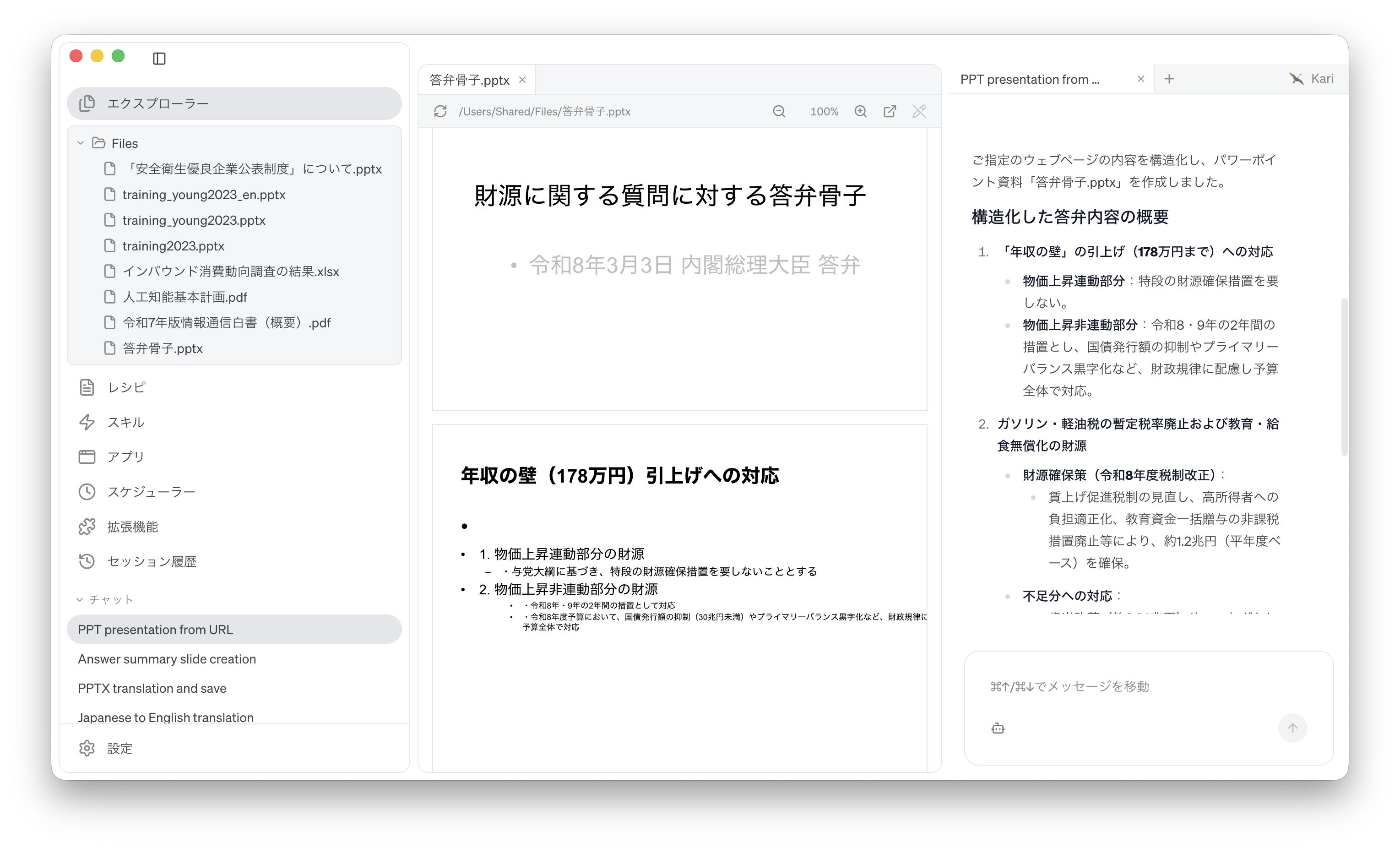Open the file in external window icon
1400x848 pixels.
(x=890, y=111)
